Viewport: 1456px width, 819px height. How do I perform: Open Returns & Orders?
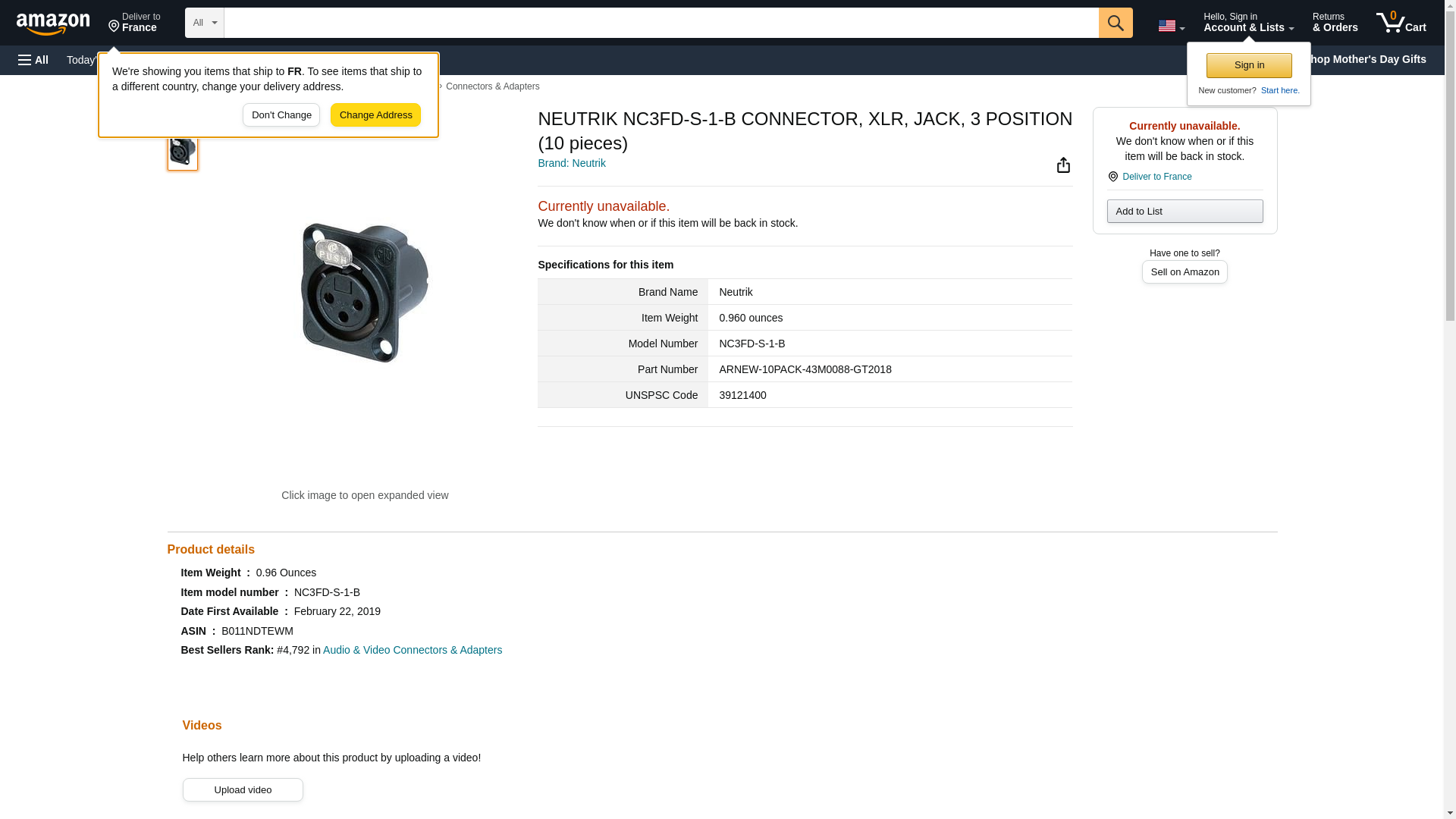tap(1335, 23)
